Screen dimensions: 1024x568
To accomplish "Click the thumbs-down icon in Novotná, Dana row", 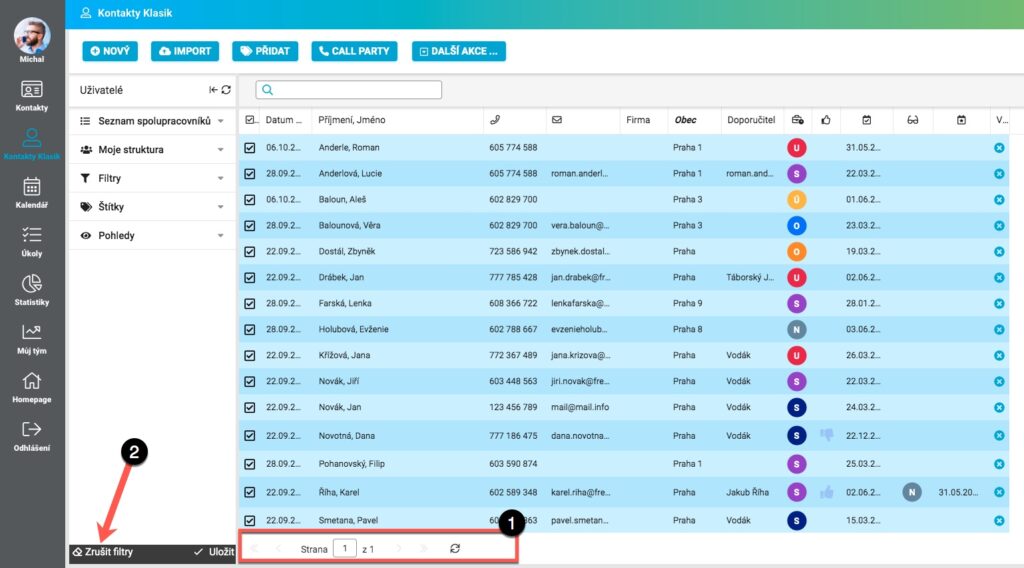I will point(826,435).
